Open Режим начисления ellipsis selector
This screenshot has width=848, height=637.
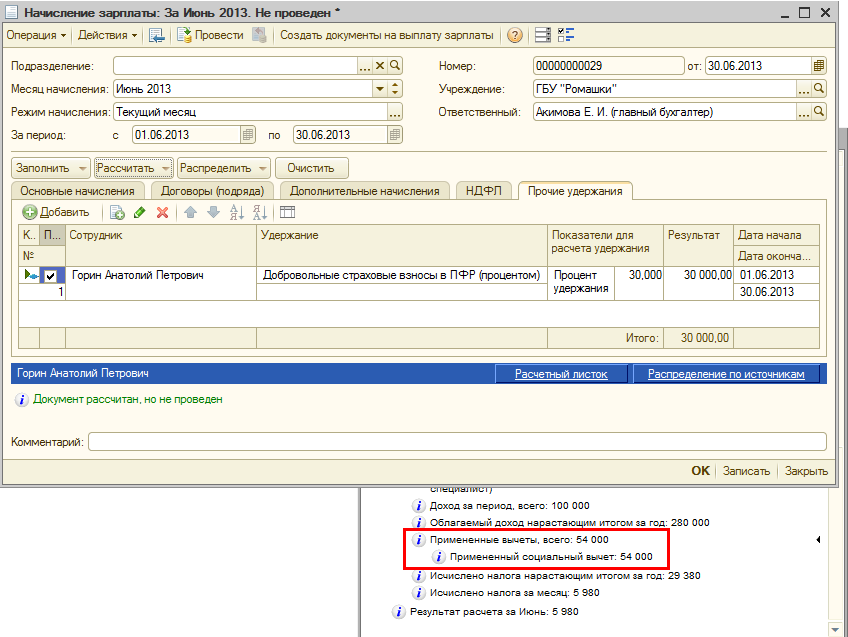[395, 112]
